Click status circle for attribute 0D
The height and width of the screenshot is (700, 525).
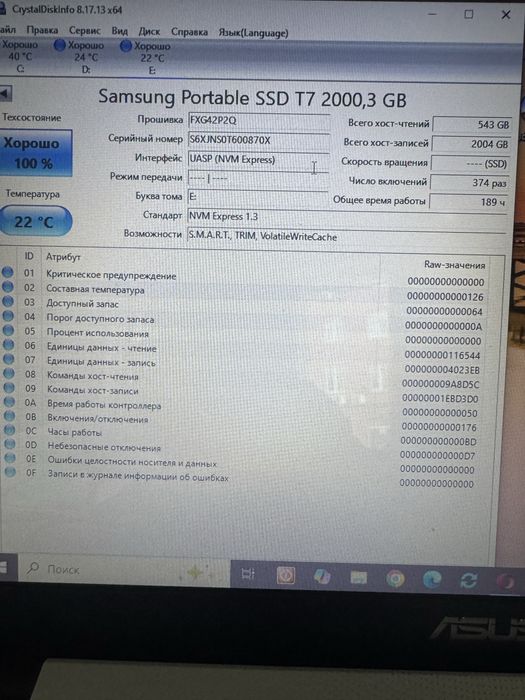point(10,444)
